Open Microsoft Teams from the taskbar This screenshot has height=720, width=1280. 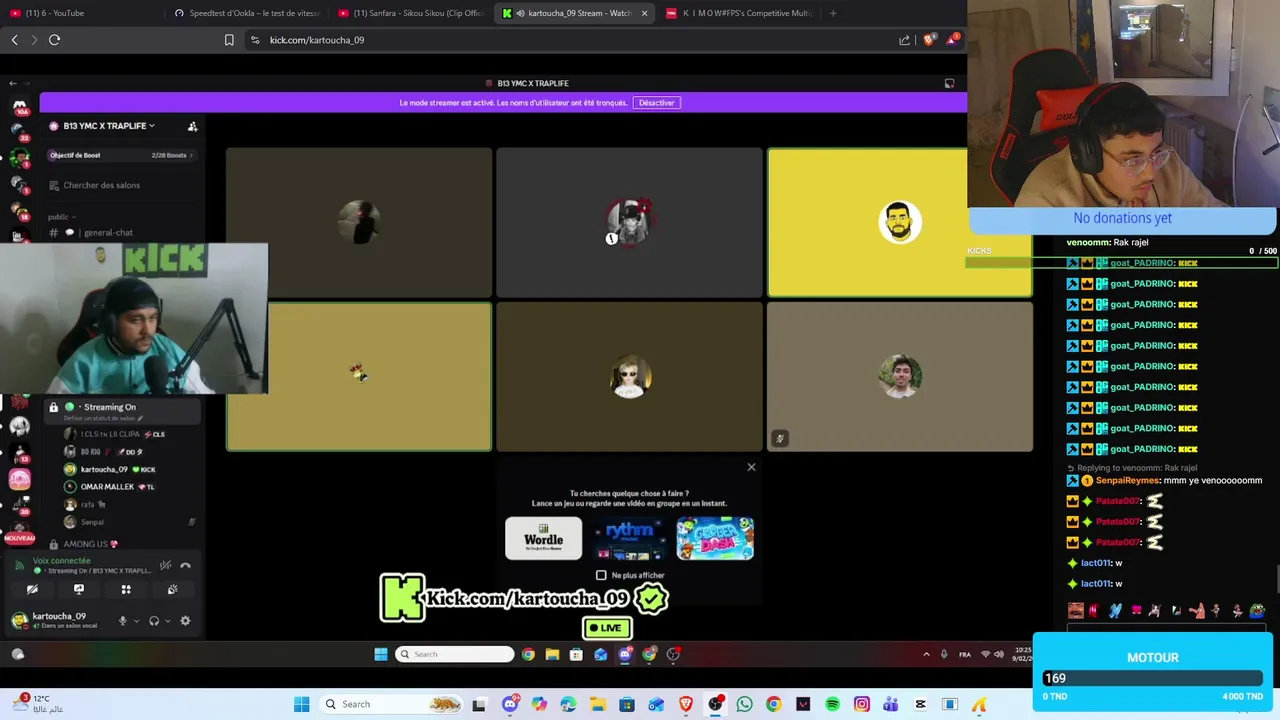click(891, 704)
